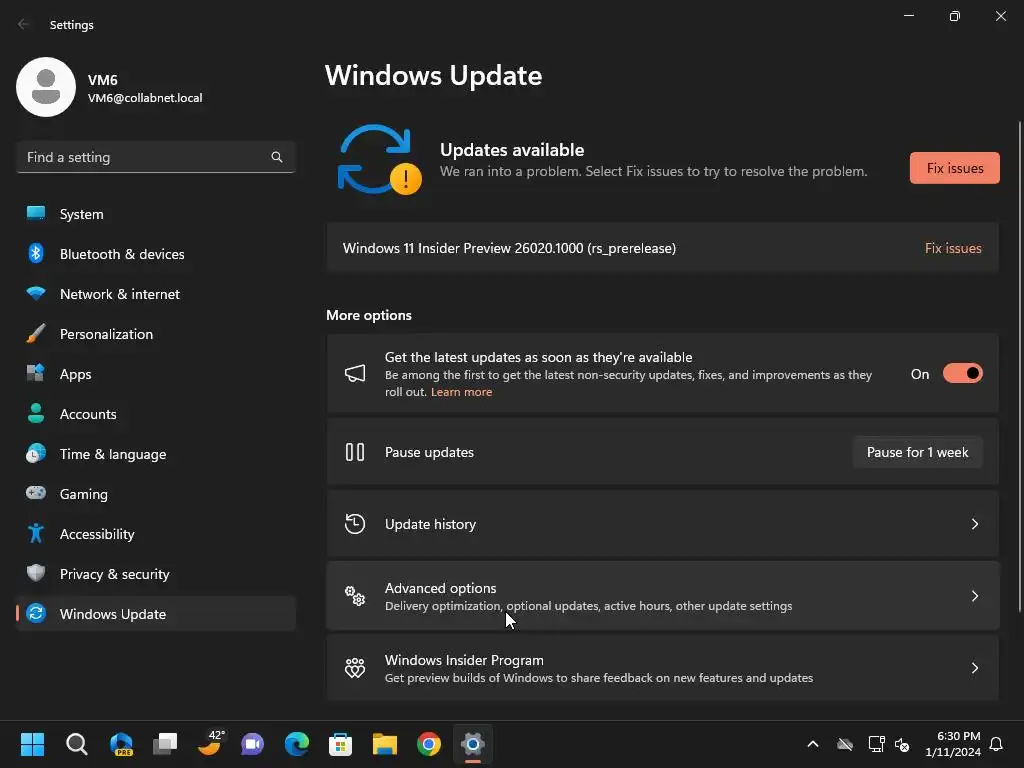
Task: Go to Network & internet settings
Action: click(x=155, y=294)
